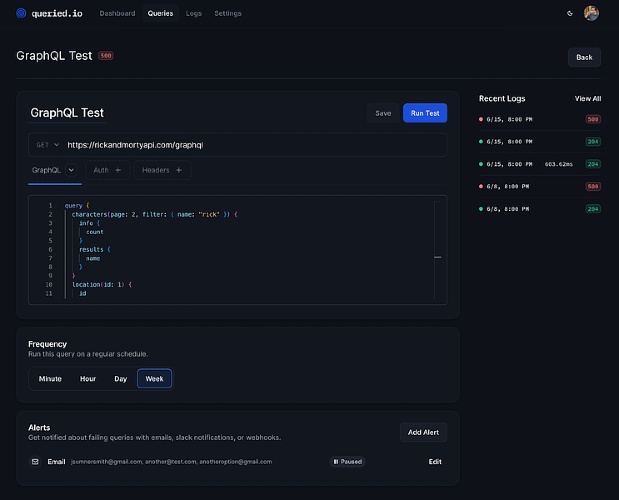619x500 pixels.
Task: Click the pause icon in Paused badge
Action: point(336,461)
